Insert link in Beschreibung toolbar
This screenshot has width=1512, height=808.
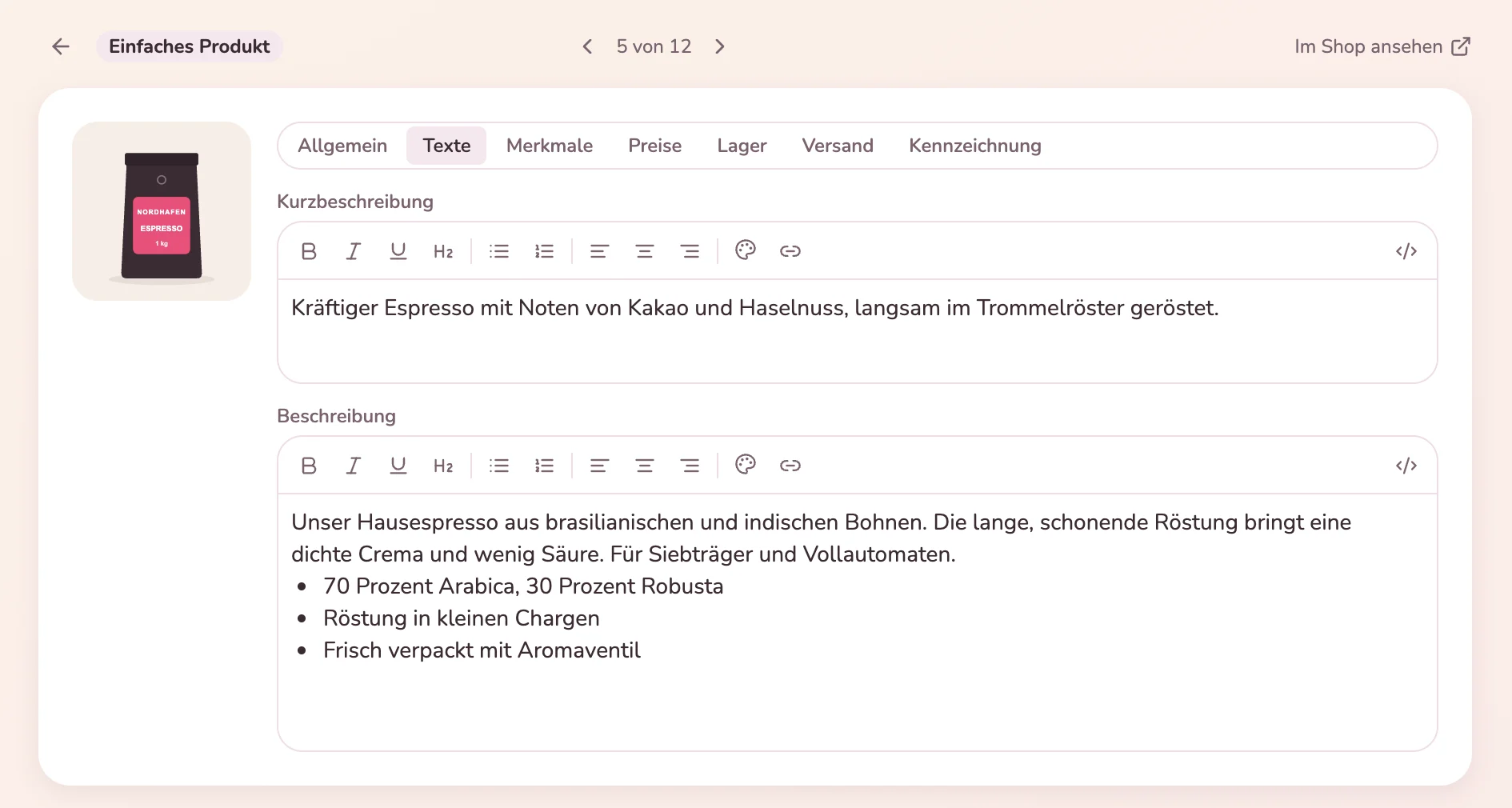click(790, 466)
